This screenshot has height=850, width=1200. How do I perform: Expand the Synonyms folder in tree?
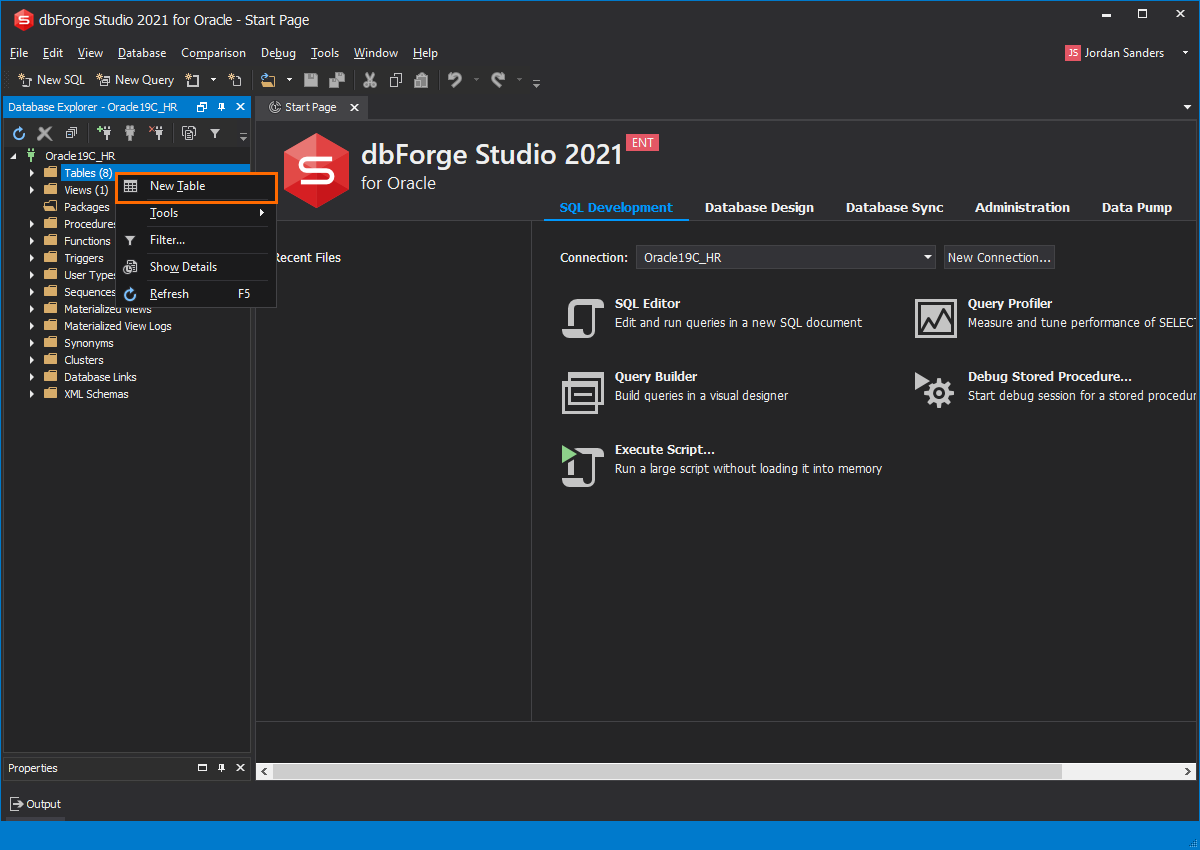31,343
